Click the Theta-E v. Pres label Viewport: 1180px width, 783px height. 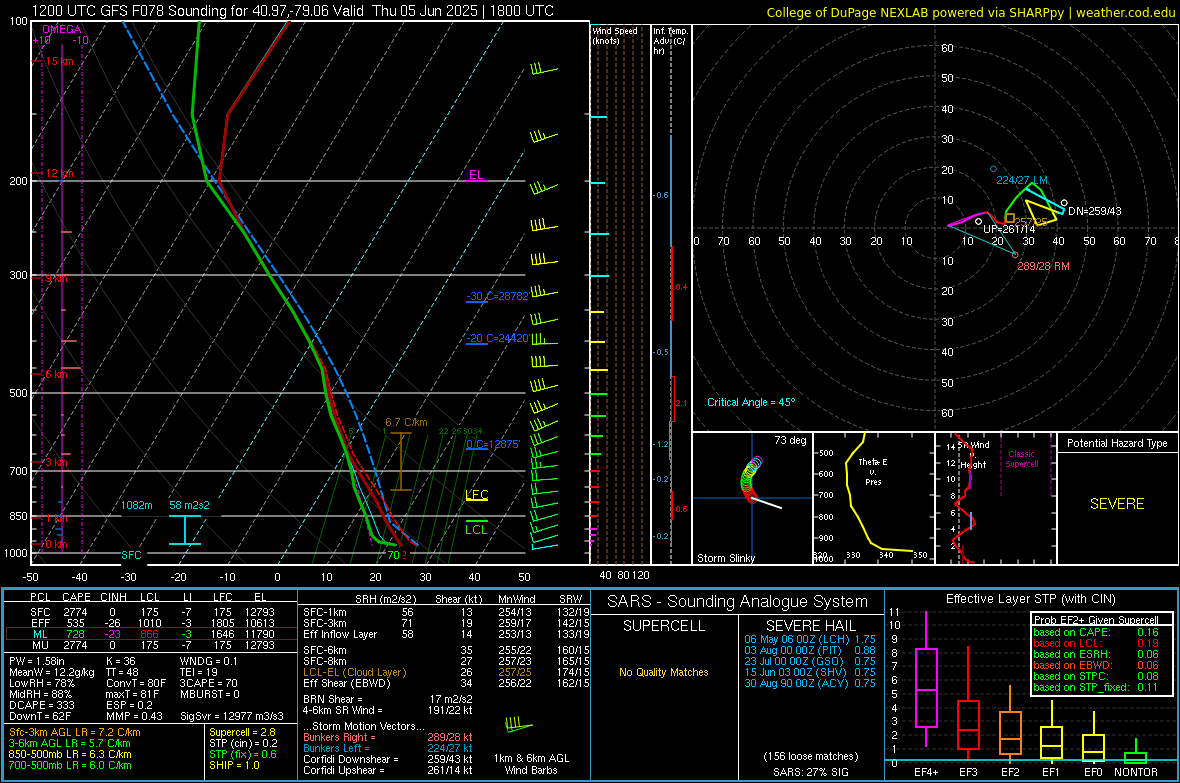(x=873, y=471)
